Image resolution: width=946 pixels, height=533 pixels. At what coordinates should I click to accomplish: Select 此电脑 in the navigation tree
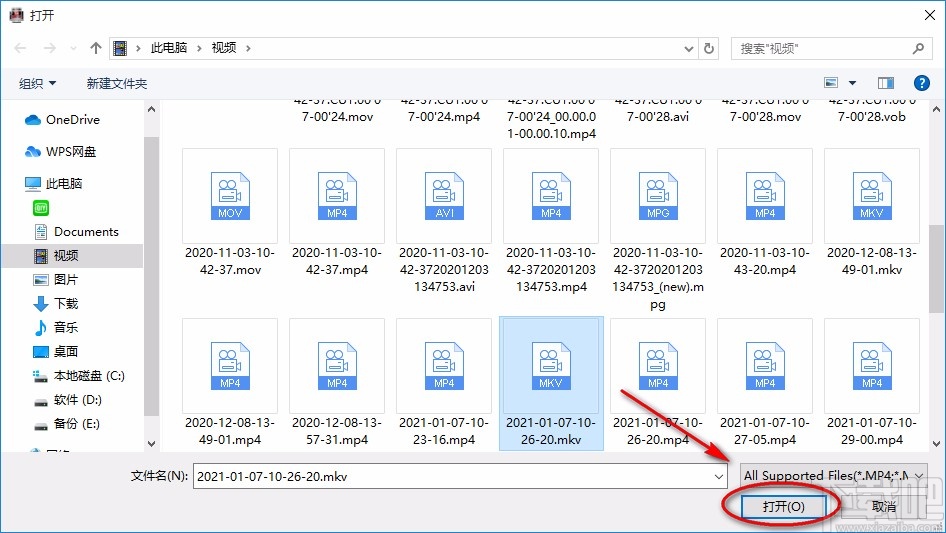[54, 184]
